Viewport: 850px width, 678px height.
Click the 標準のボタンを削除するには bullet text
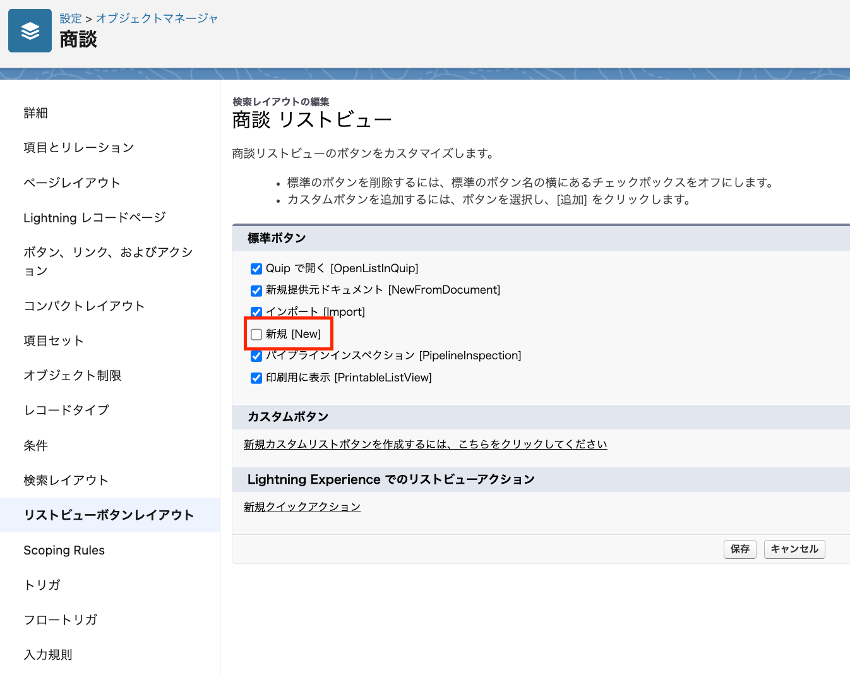(x=531, y=183)
